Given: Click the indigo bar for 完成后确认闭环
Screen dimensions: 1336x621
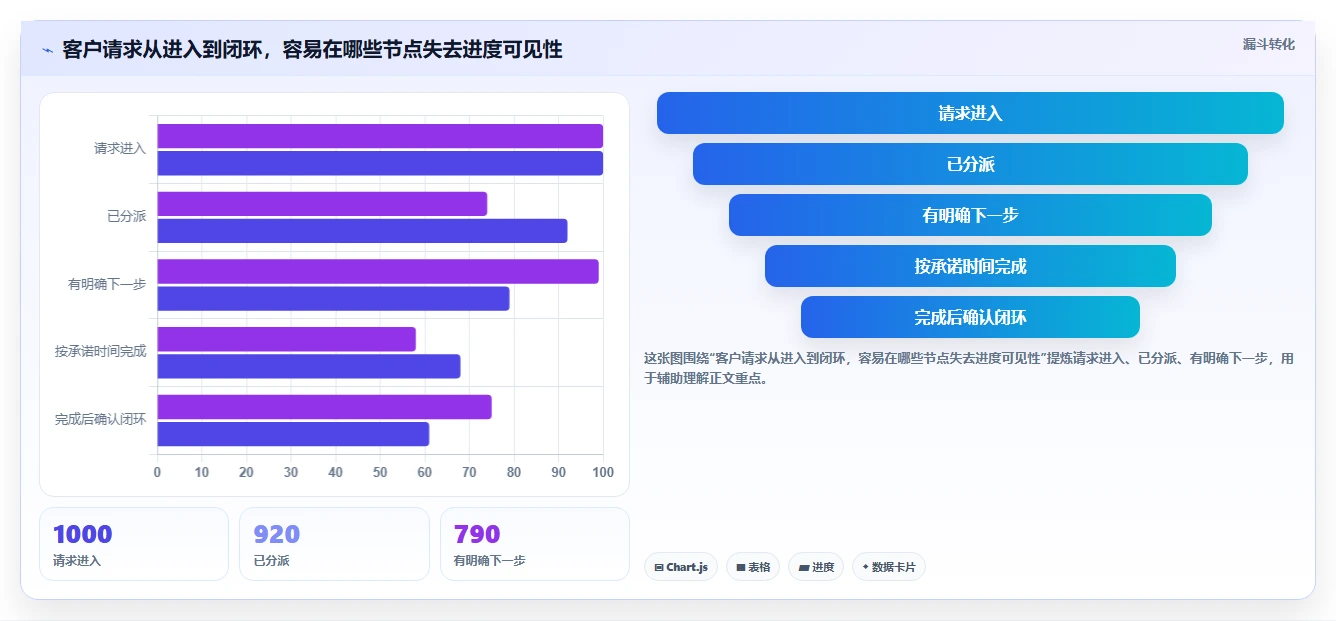Looking at the screenshot, I should click(293, 434).
